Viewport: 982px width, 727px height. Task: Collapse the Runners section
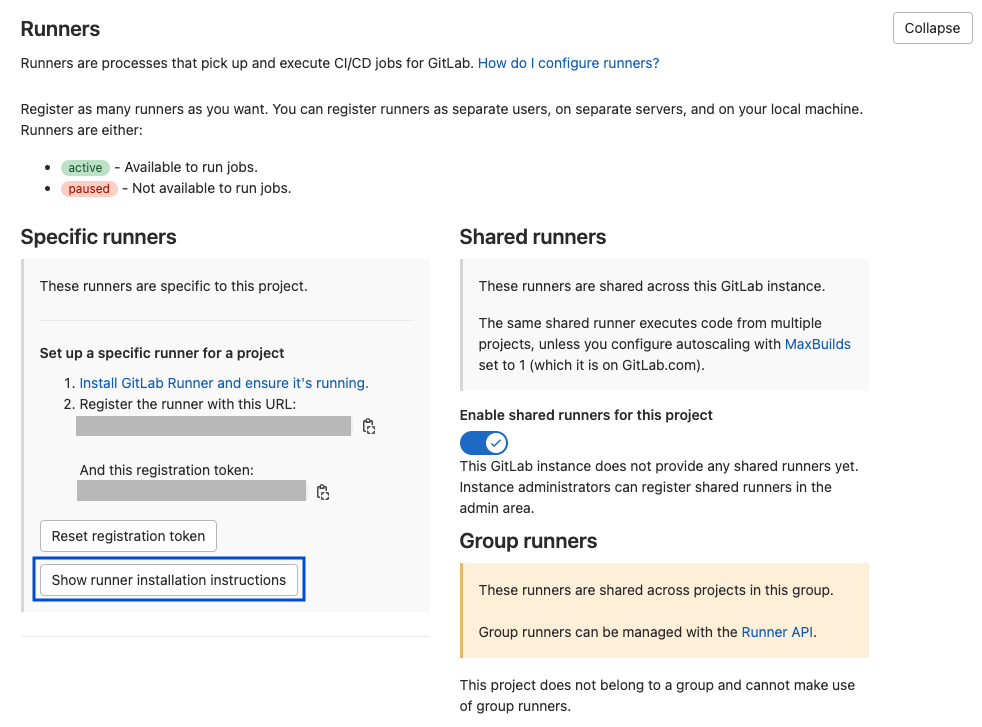click(932, 28)
